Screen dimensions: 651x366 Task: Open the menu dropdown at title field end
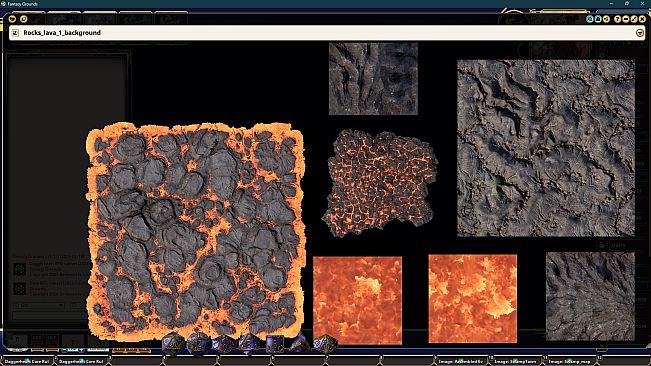click(x=640, y=33)
